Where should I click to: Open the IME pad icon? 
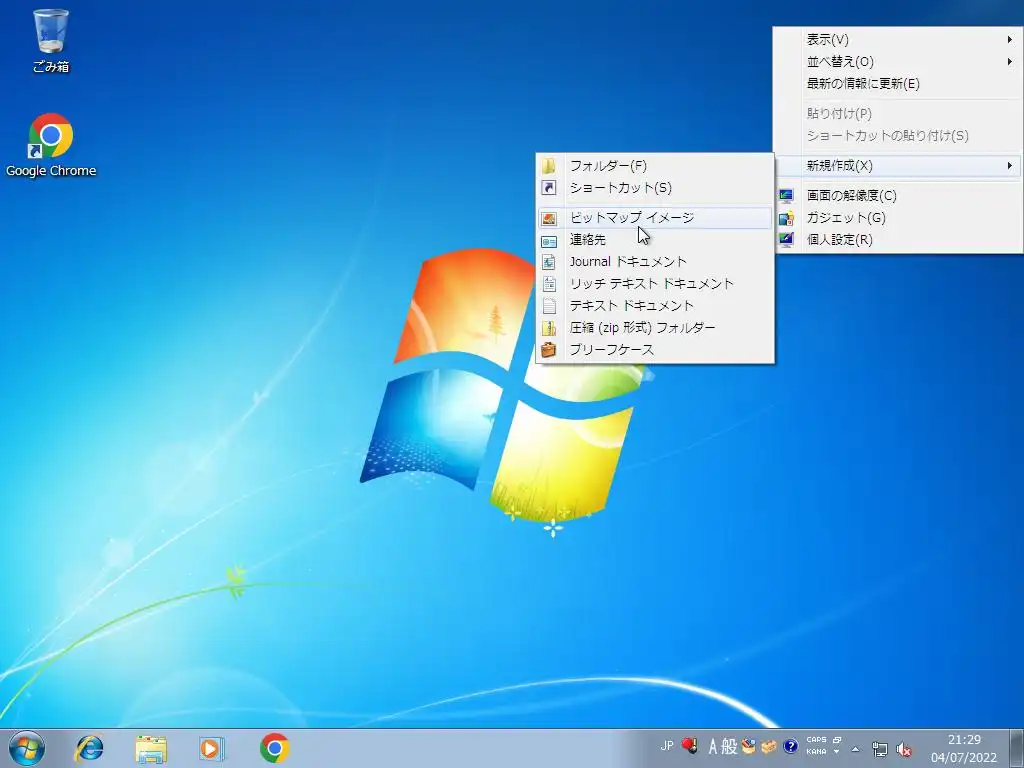point(748,746)
